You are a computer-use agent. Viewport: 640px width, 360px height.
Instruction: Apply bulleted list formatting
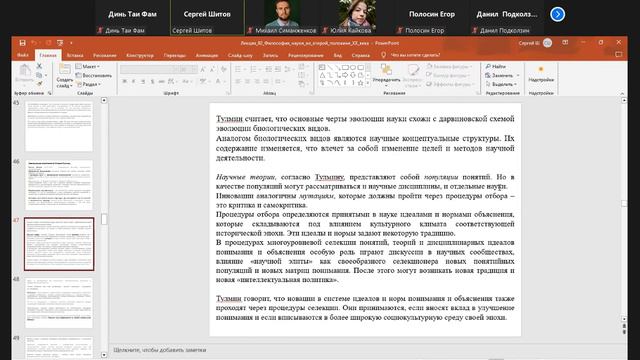pyautogui.click(x=239, y=69)
